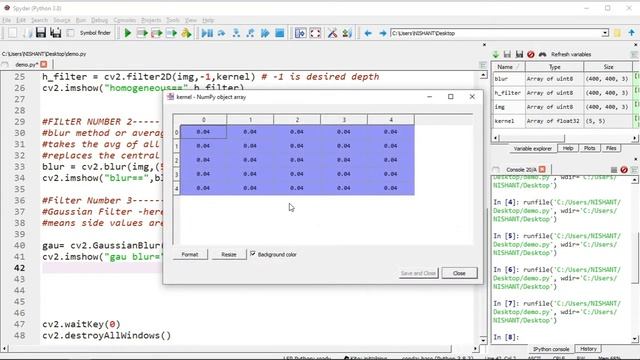Image resolution: width=640 pixels, height=360 pixels.
Task: Browse a working directory folder icon
Action: (618, 33)
